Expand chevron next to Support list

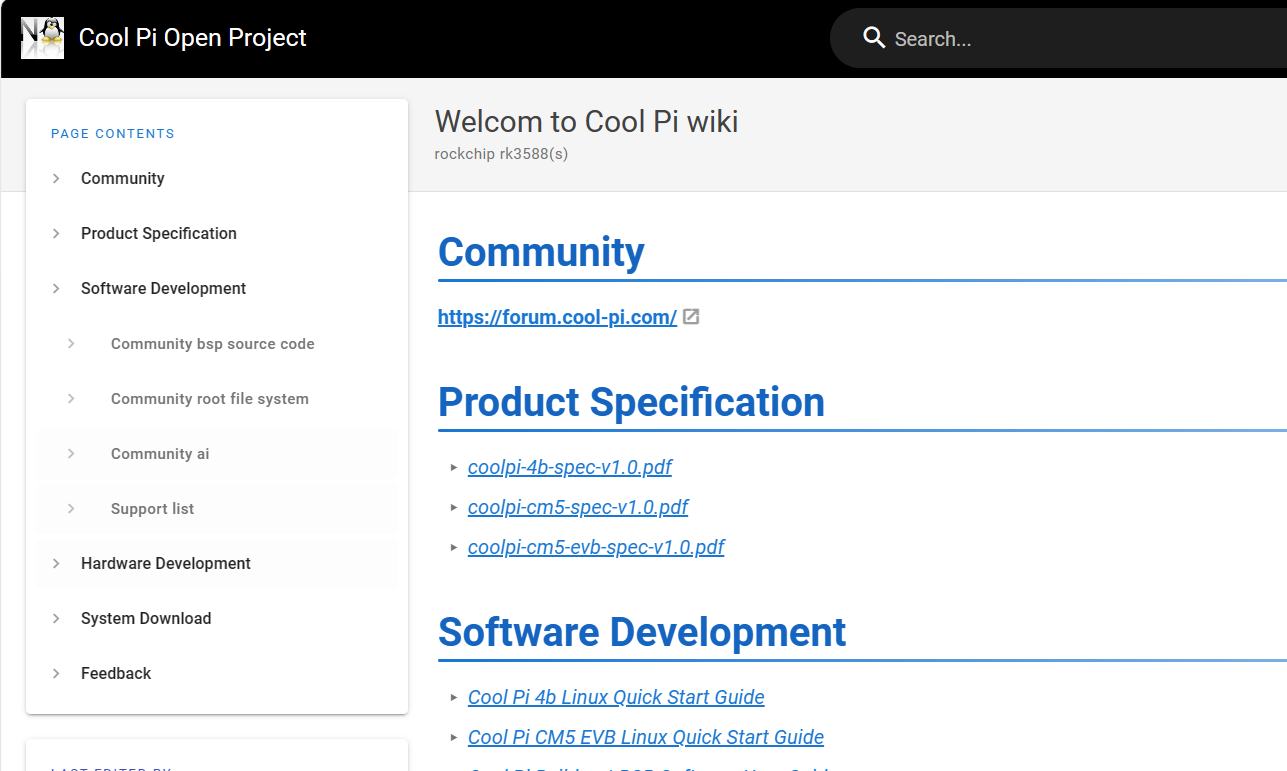click(x=71, y=508)
